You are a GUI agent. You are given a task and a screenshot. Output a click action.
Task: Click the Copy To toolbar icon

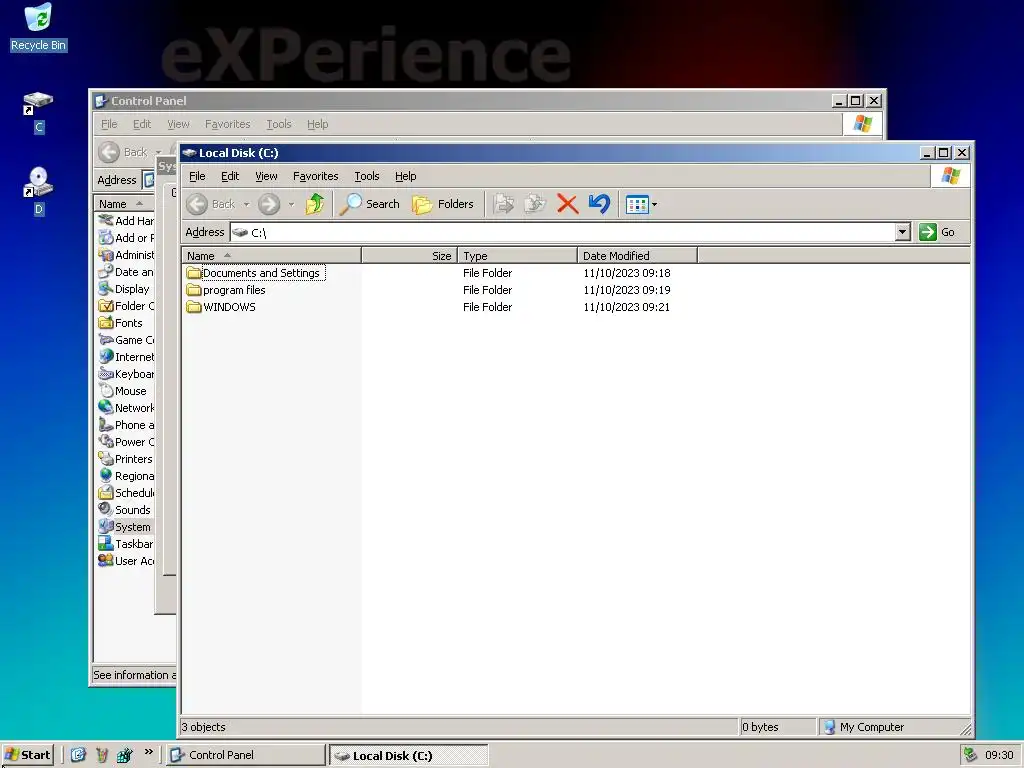pos(535,204)
